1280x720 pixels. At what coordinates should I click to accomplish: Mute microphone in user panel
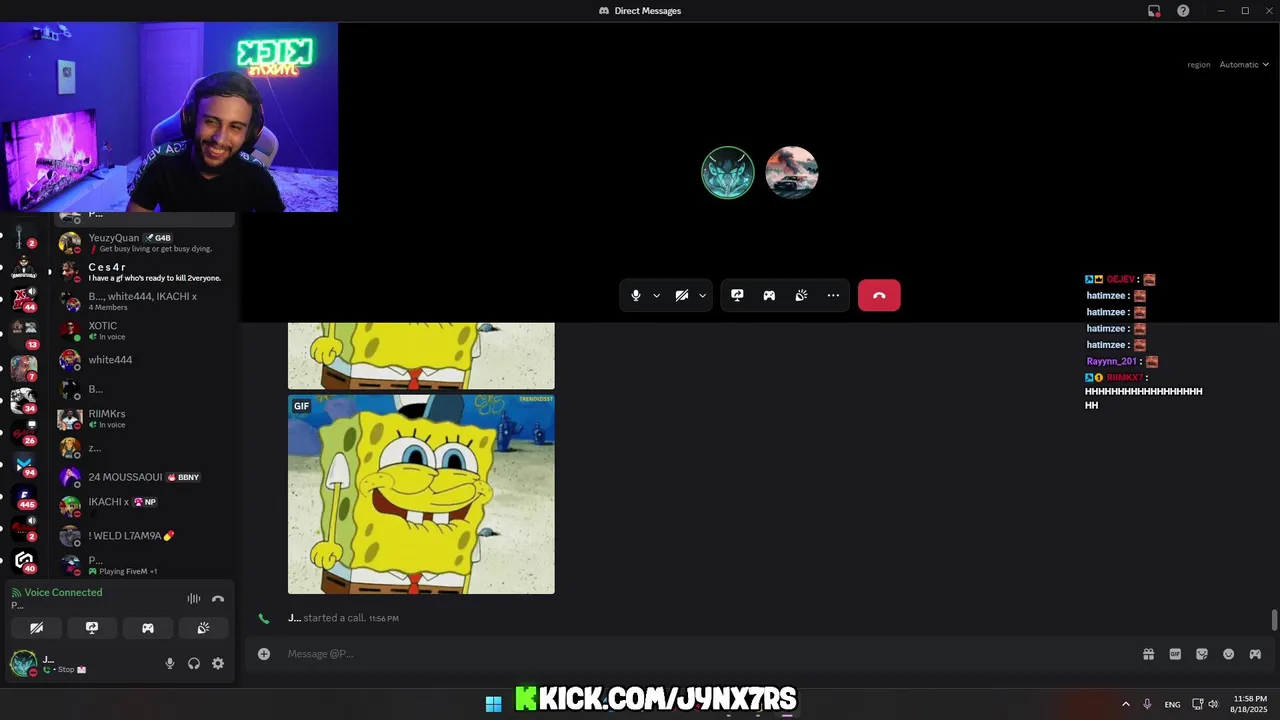pyautogui.click(x=170, y=663)
